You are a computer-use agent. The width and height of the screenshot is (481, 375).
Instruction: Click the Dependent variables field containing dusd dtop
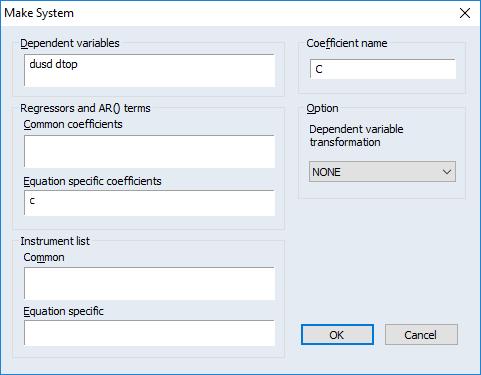[149, 70]
